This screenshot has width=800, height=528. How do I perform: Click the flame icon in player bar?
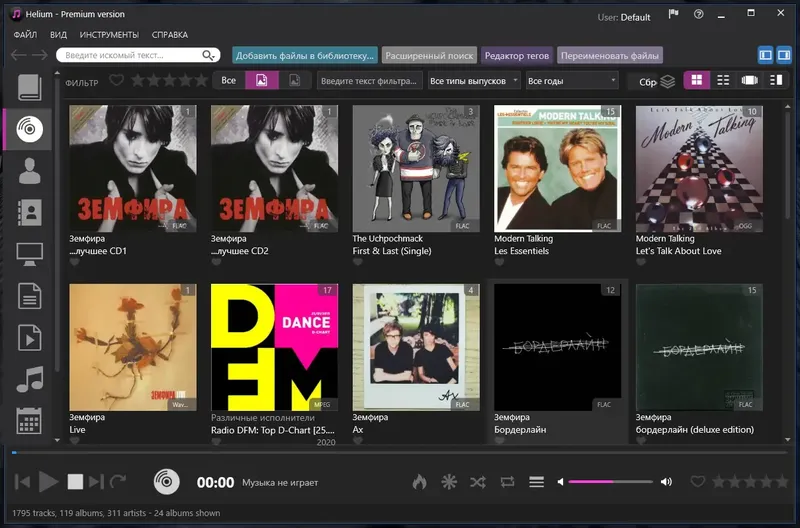419,482
